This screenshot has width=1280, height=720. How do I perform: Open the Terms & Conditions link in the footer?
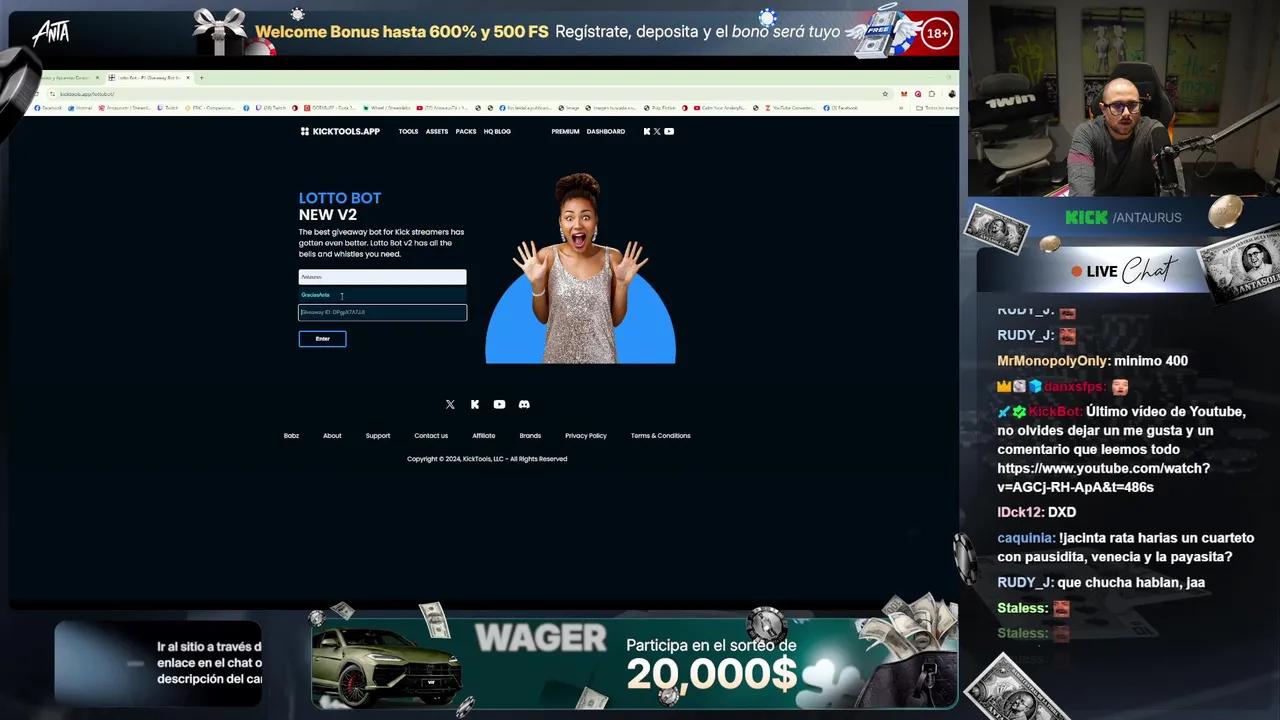click(x=661, y=436)
